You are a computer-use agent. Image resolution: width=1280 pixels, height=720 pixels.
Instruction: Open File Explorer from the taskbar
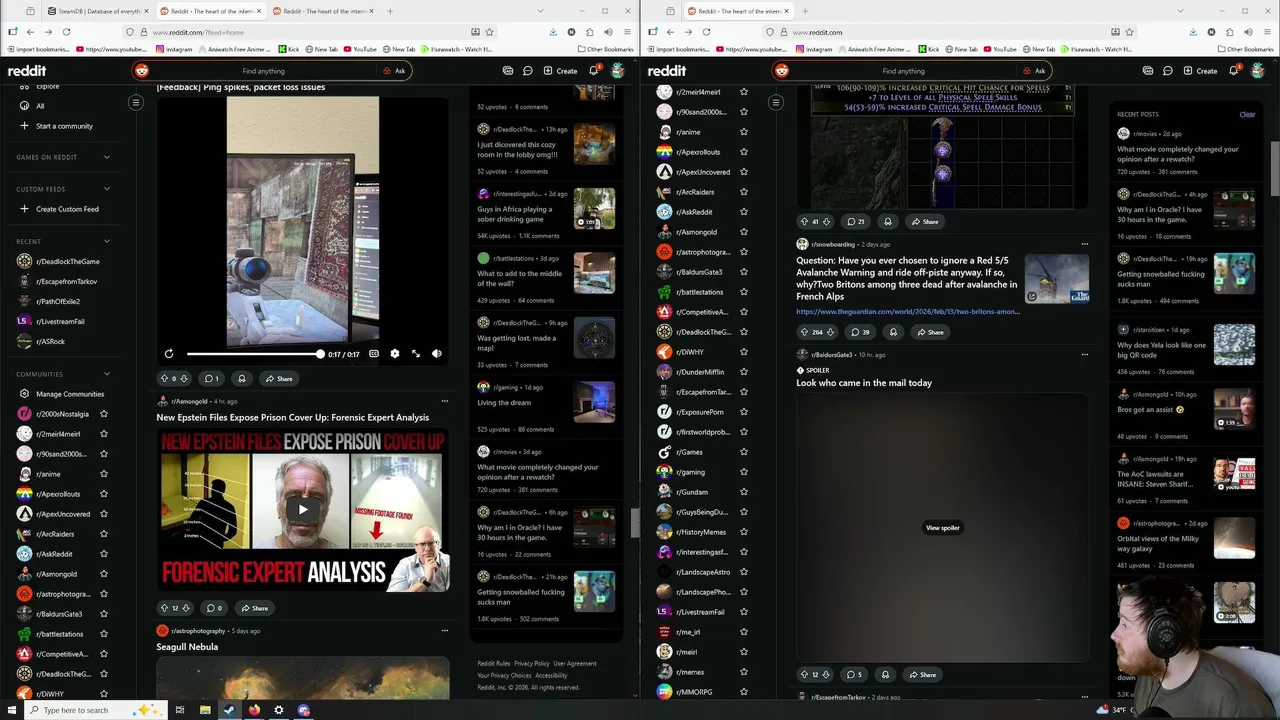[x=205, y=710]
